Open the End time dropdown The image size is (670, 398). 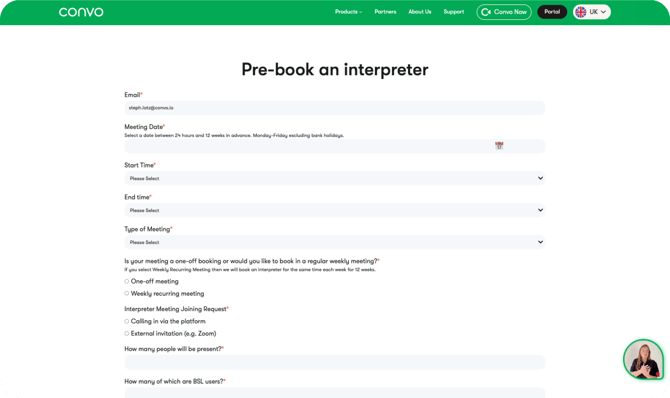335,210
